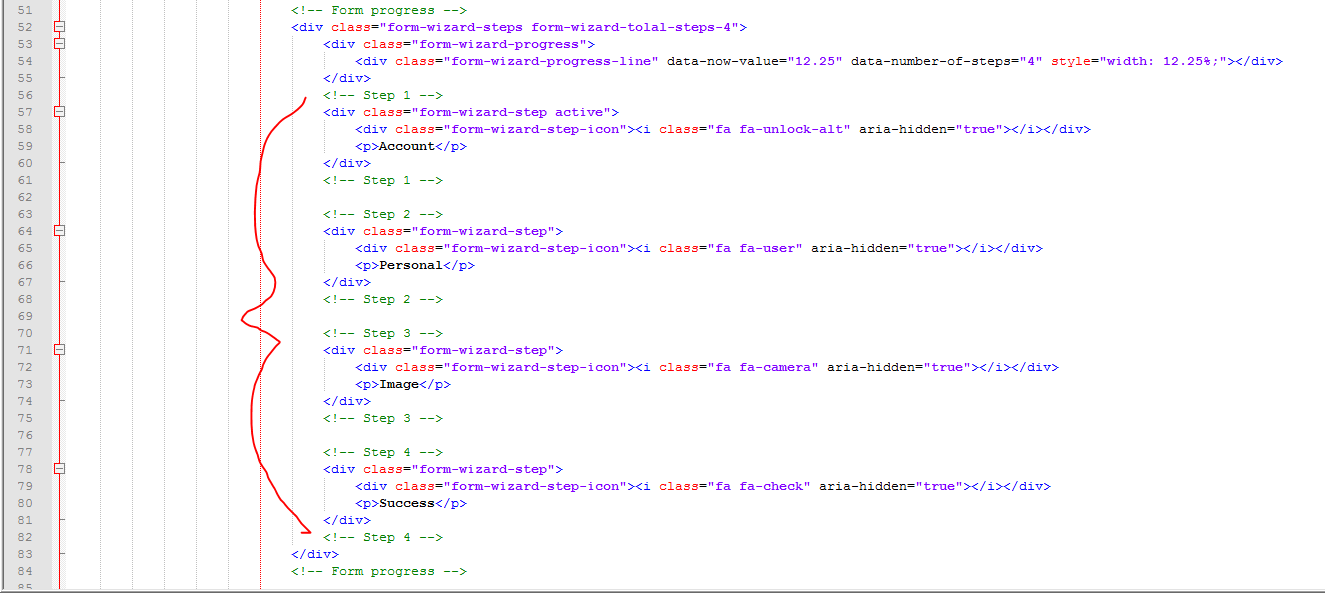
Task: Collapse the fold marker on line 71
Action: (59, 350)
